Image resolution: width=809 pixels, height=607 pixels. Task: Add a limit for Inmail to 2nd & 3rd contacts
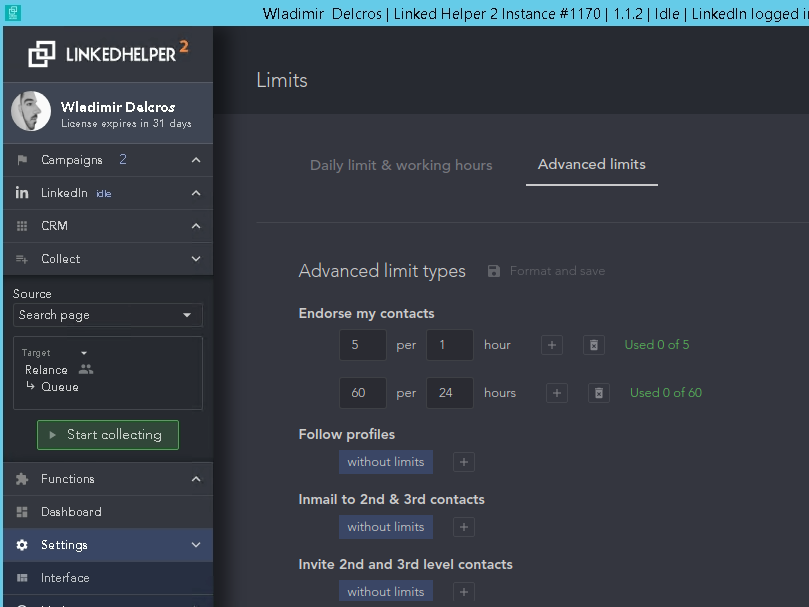pos(464,527)
